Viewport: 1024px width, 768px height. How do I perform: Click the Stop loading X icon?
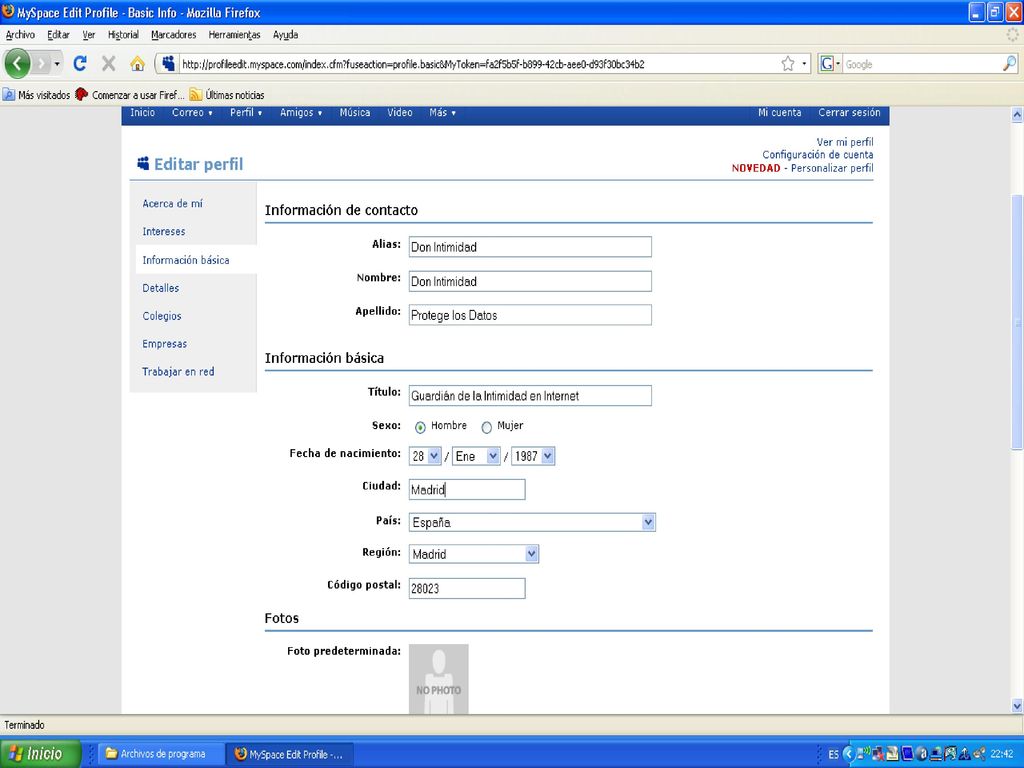coord(108,63)
